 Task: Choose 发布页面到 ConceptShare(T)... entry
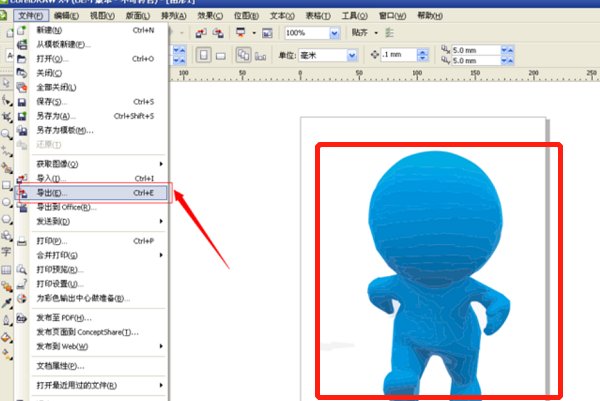[x=91, y=332]
